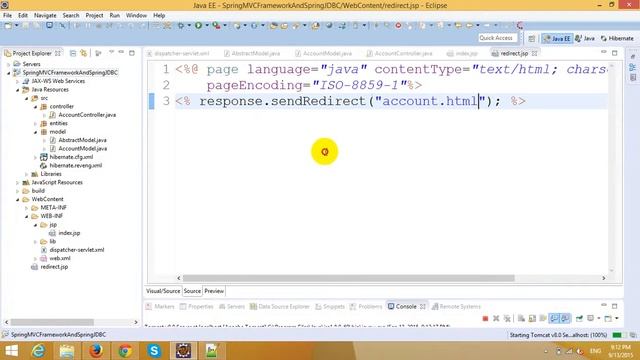The height and width of the screenshot is (360, 640).
Task: Maximize Project Explorer view
Action: coord(132,53)
